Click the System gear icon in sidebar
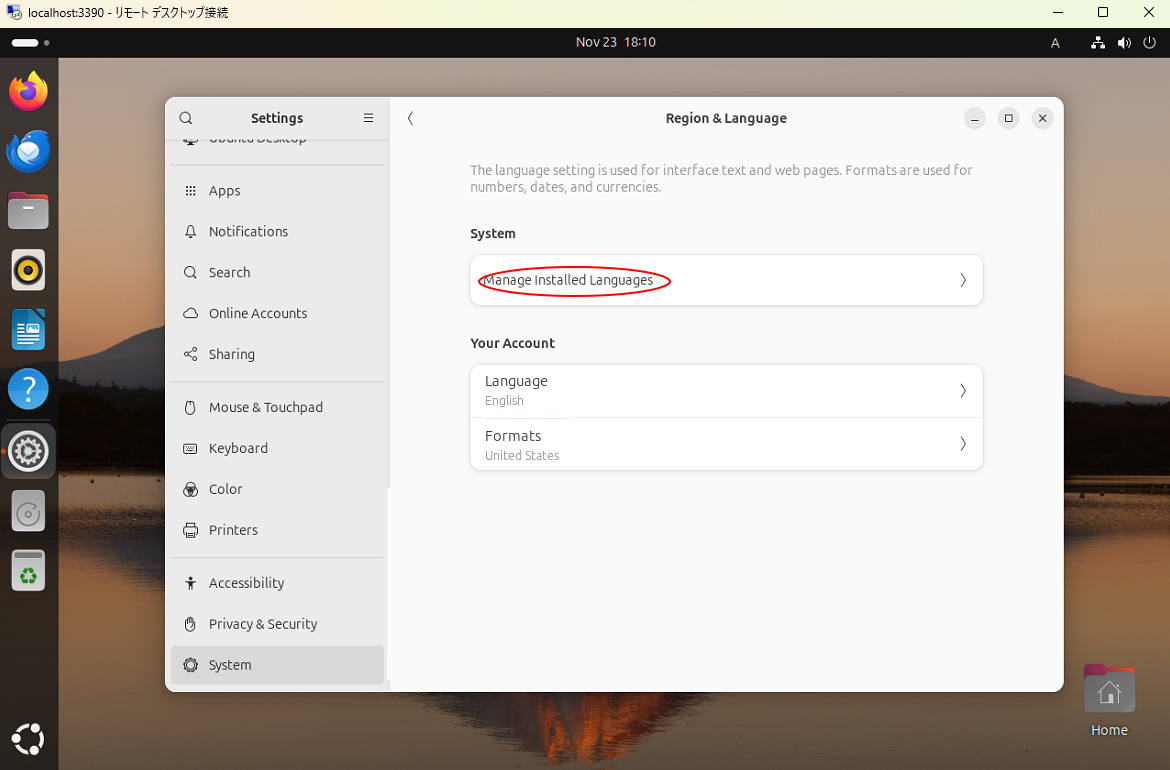Screen dimensions: 1170x770 click(x=190, y=665)
